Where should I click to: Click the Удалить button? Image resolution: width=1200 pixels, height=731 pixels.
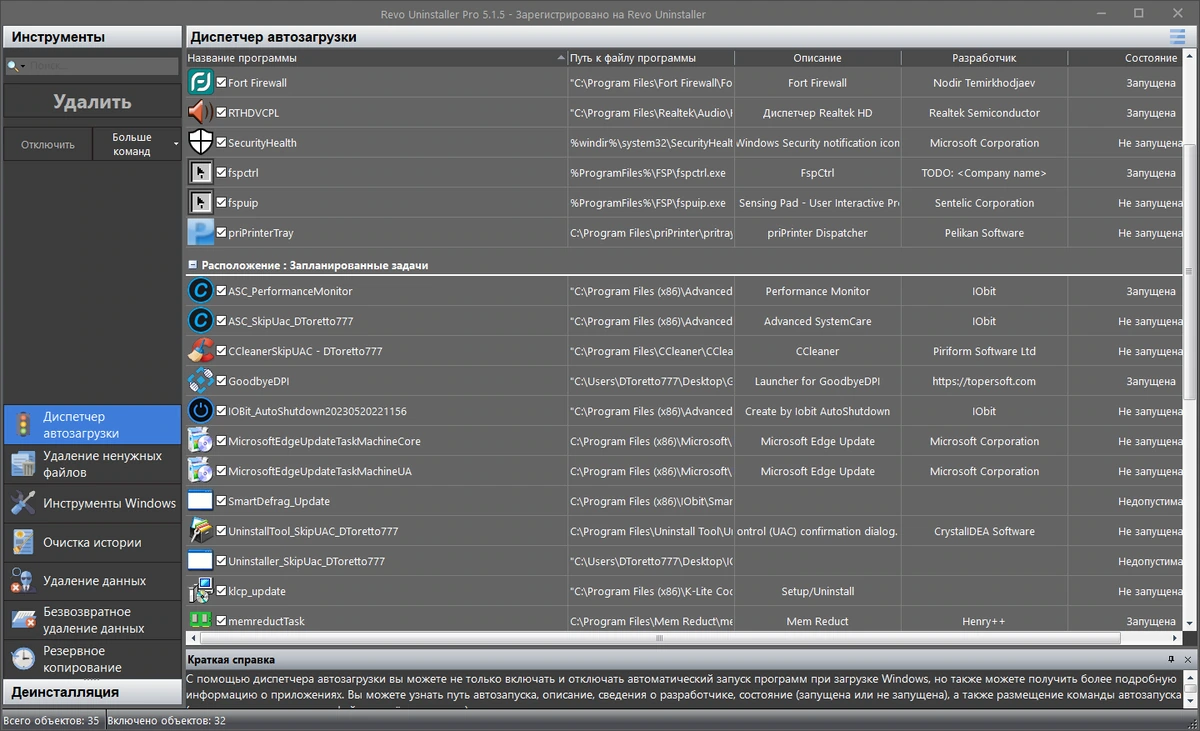(x=92, y=102)
